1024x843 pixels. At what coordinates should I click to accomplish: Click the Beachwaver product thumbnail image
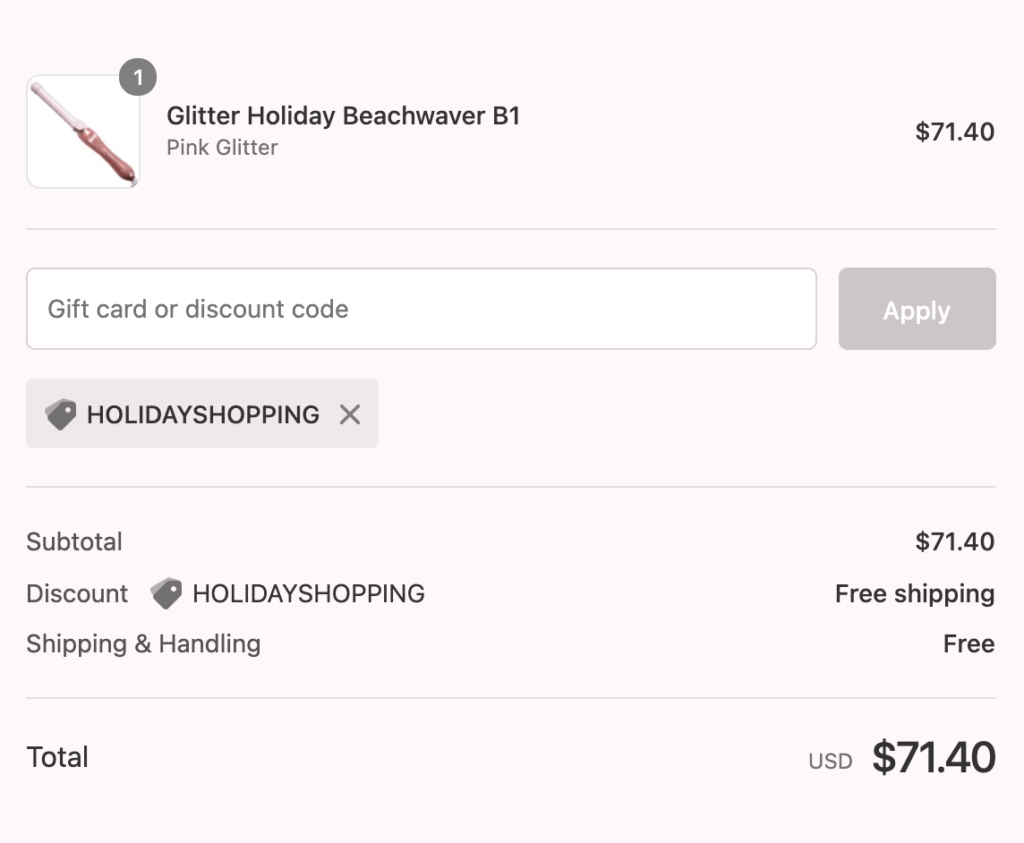[x=83, y=132]
